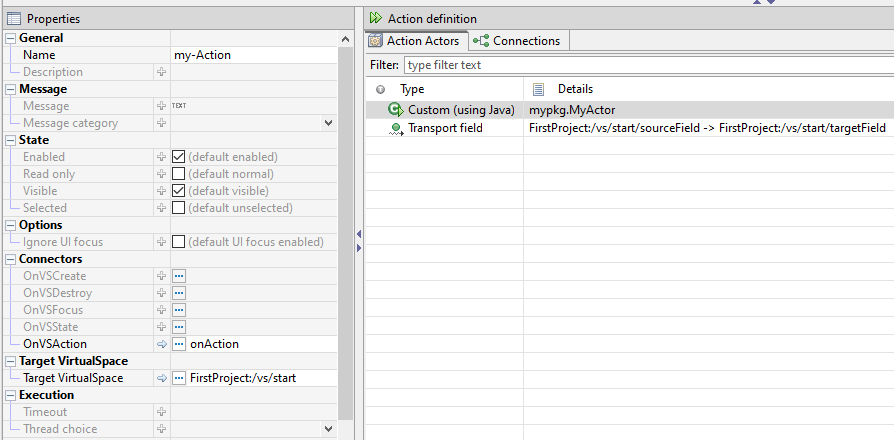
Task: Open the OnVSCreate connector browse button
Action: 179,276
